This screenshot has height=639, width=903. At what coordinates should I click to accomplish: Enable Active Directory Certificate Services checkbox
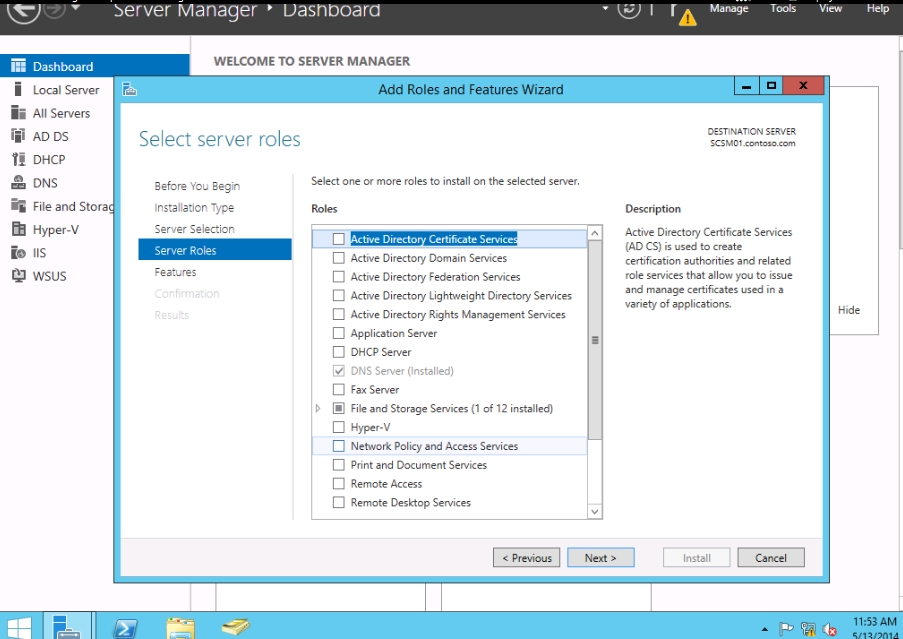click(339, 239)
